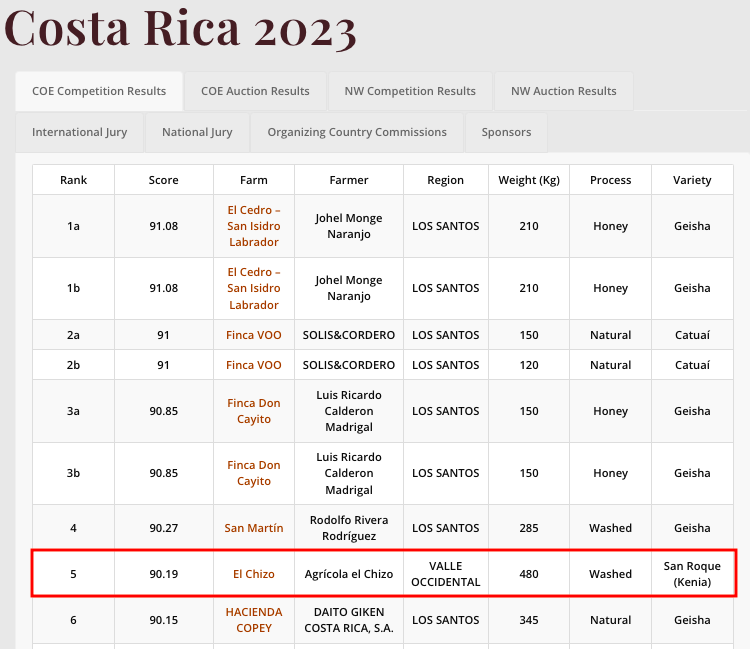750x649 pixels.
Task: Open Finca Don Cayito link in rank 3a
Action: pos(254,411)
